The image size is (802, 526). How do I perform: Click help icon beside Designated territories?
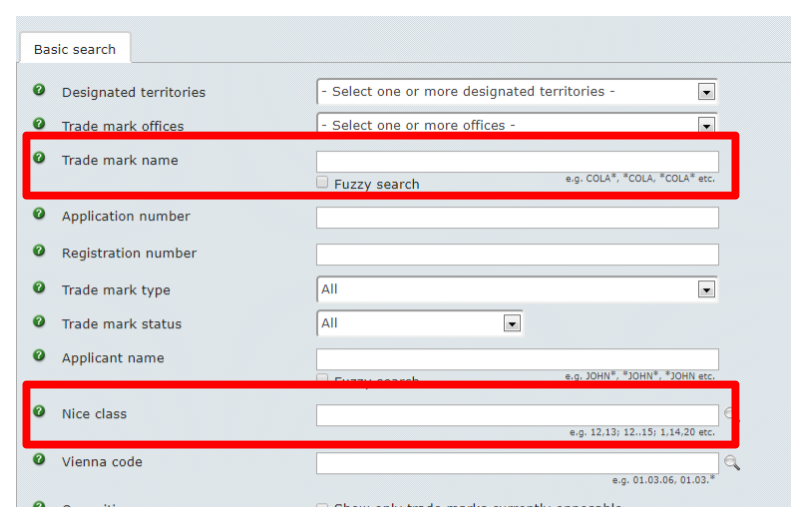coord(39,90)
